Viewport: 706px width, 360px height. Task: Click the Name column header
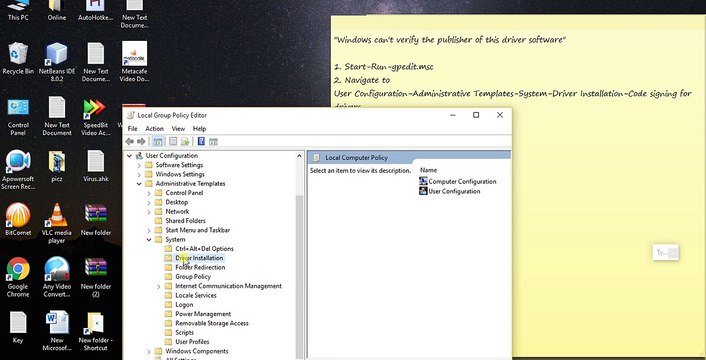(x=429, y=170)
